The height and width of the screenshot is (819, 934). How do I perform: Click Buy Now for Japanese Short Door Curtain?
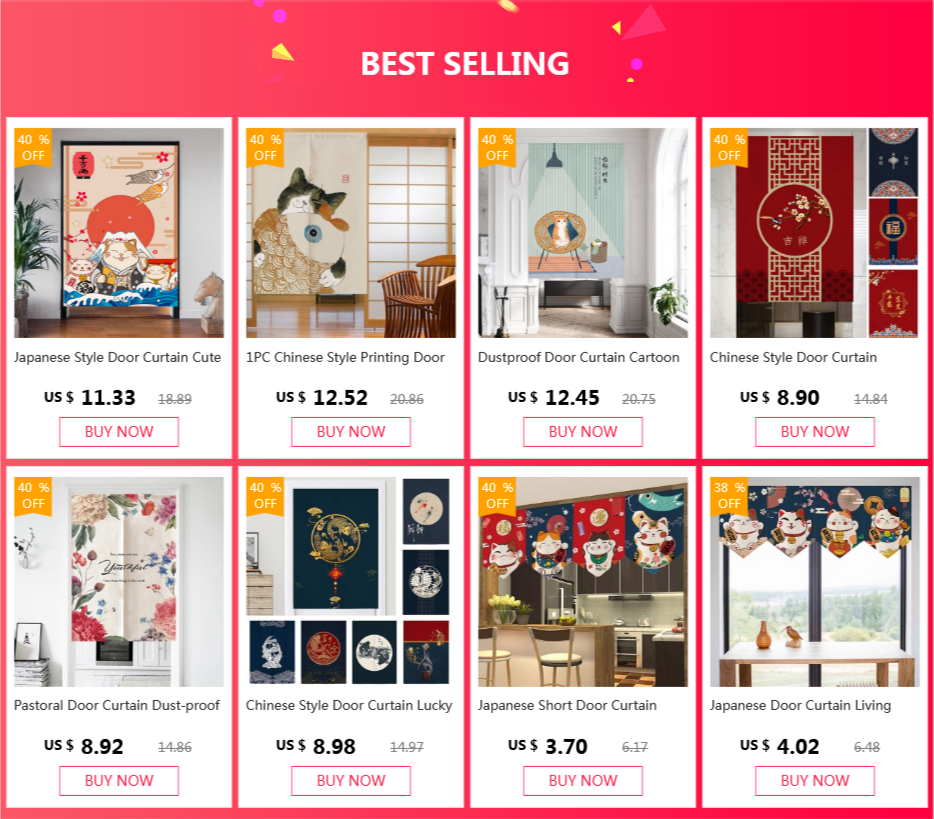pos(583,780)
